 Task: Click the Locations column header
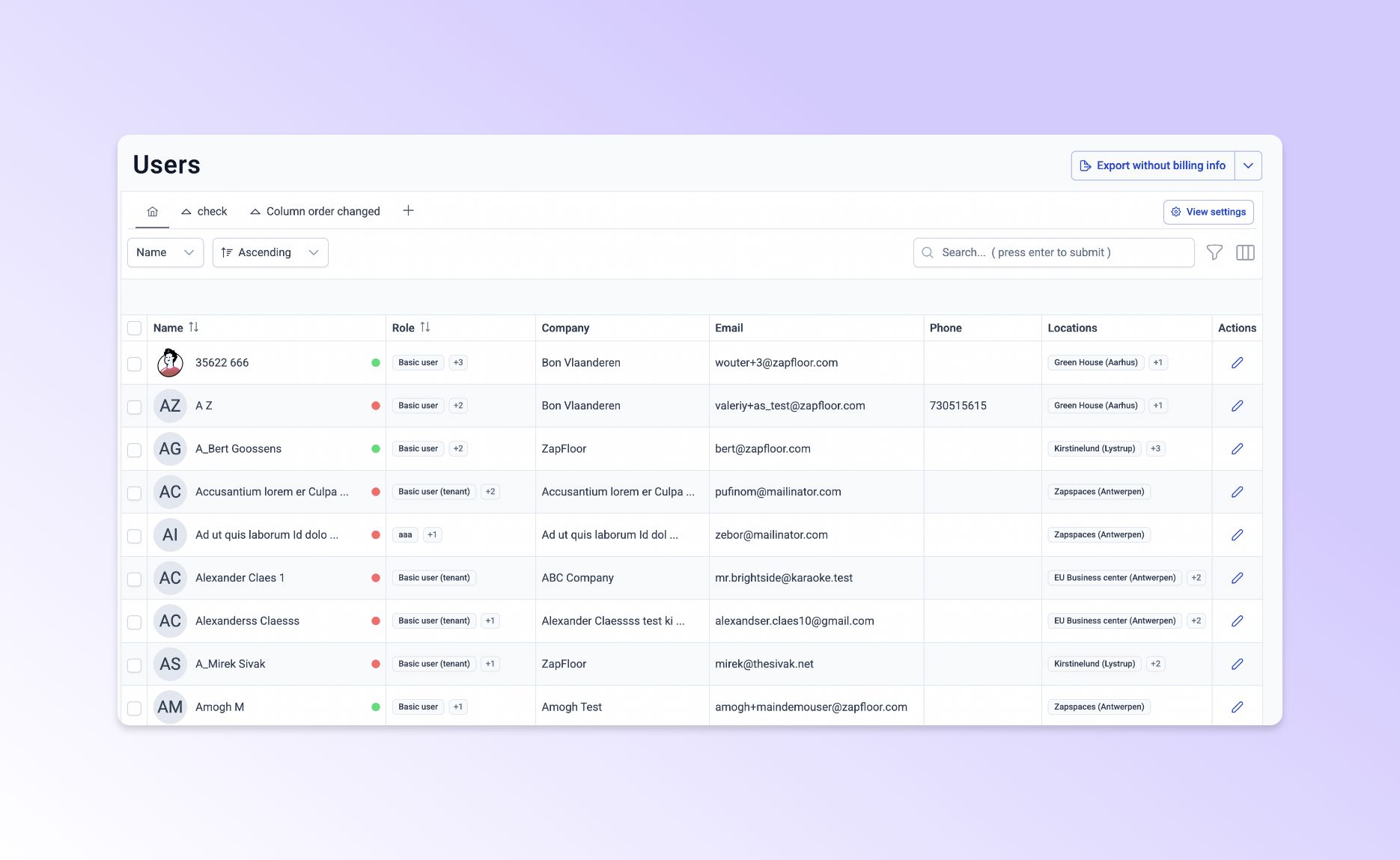pyautogui.click(x=1072, y=328)
